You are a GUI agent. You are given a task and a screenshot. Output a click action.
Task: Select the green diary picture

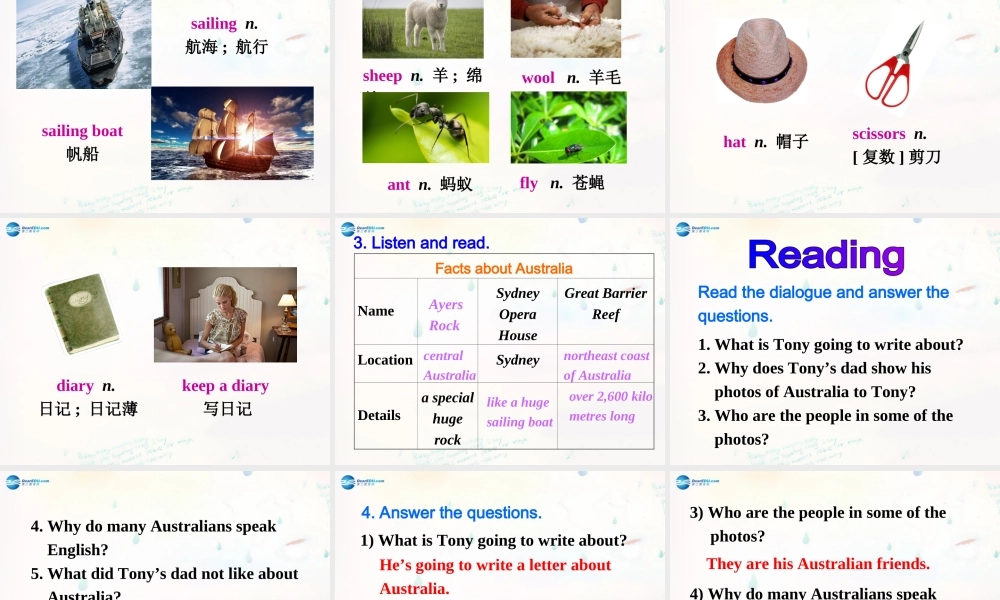click(82, 313)
